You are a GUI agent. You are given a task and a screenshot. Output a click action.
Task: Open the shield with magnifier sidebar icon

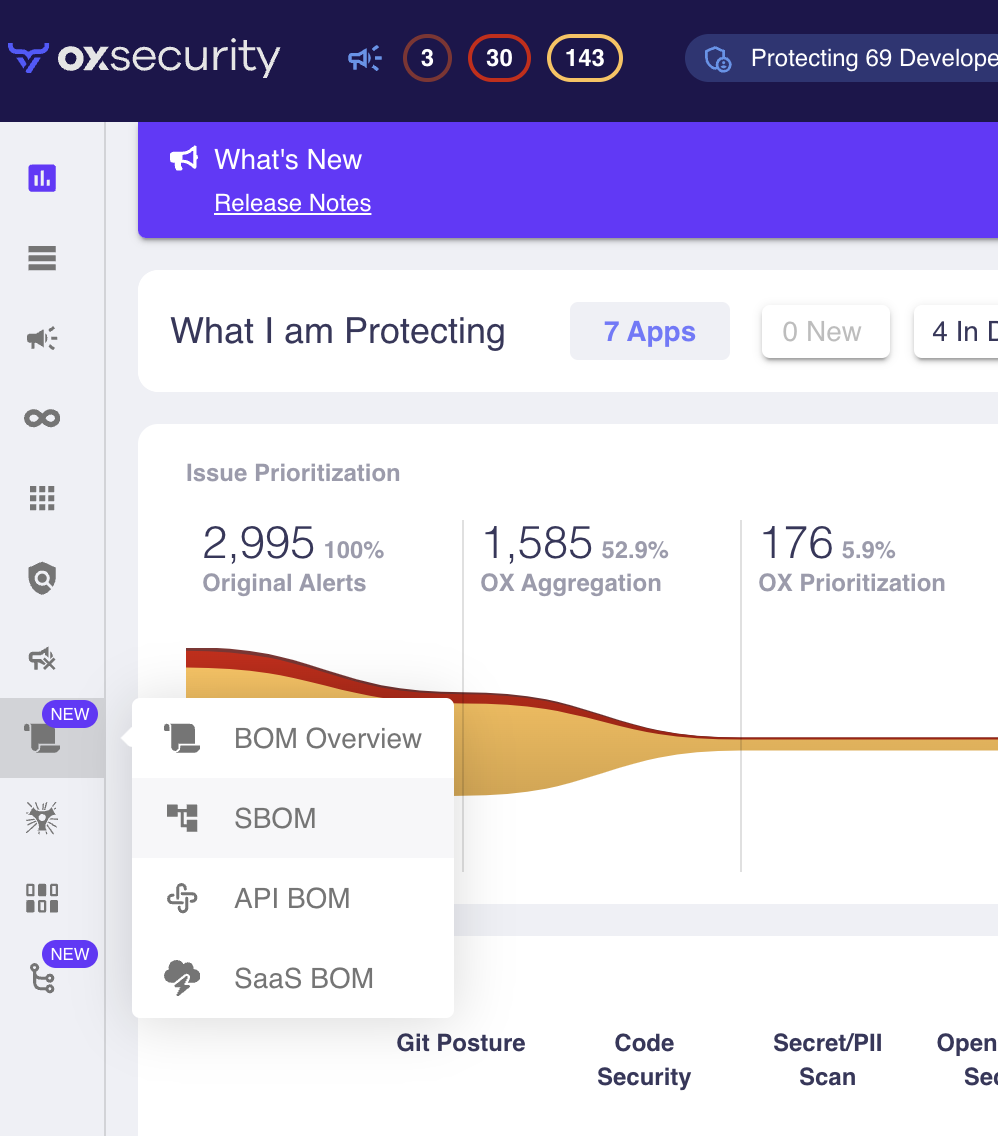(42, 578)
